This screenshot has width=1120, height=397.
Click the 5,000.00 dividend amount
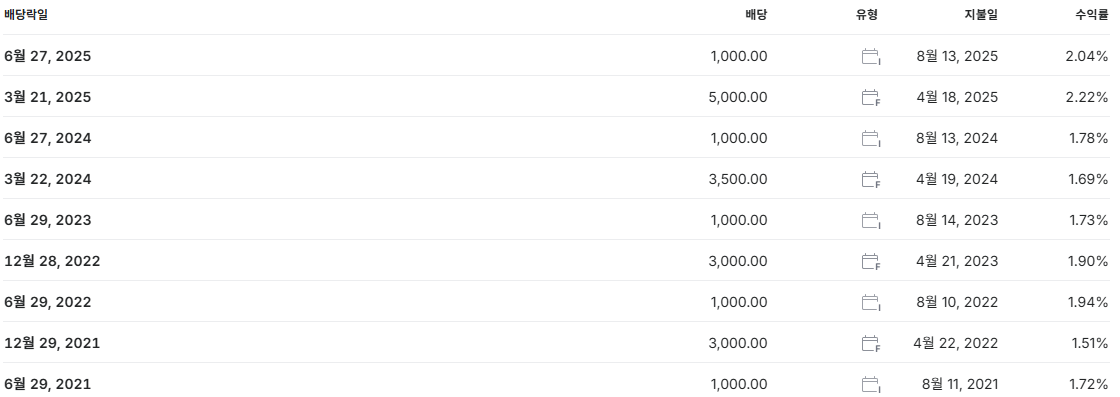[x=738, y=97]
